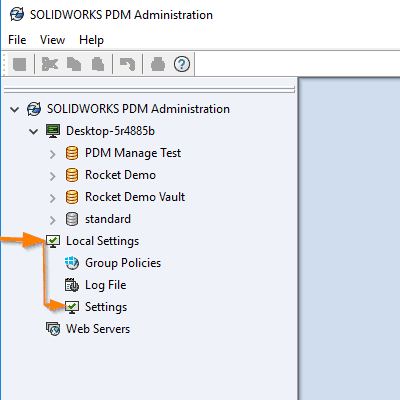Click the Log File icon

(72, 285)
